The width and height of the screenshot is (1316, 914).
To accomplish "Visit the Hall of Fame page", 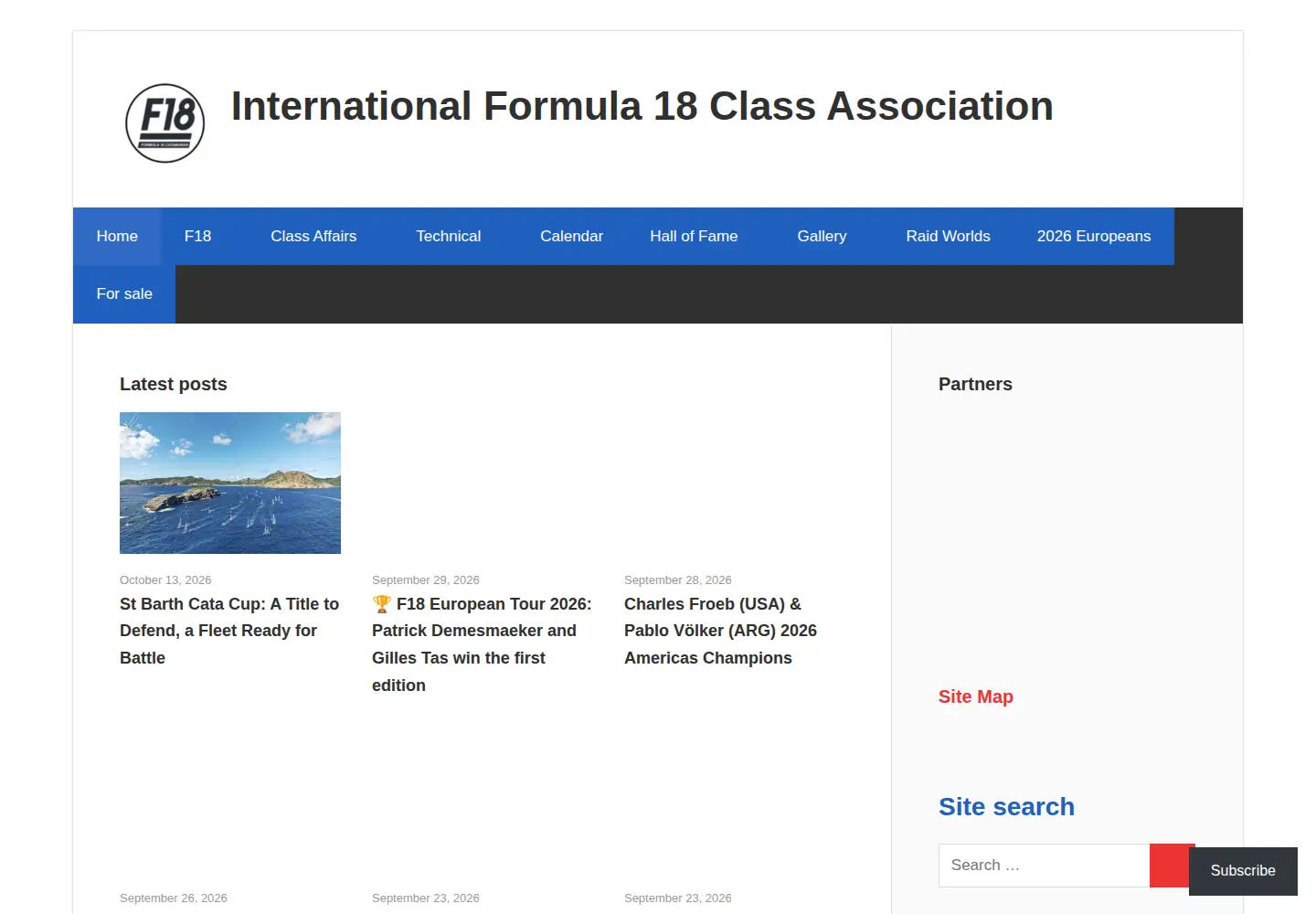I will click(694, 236).
